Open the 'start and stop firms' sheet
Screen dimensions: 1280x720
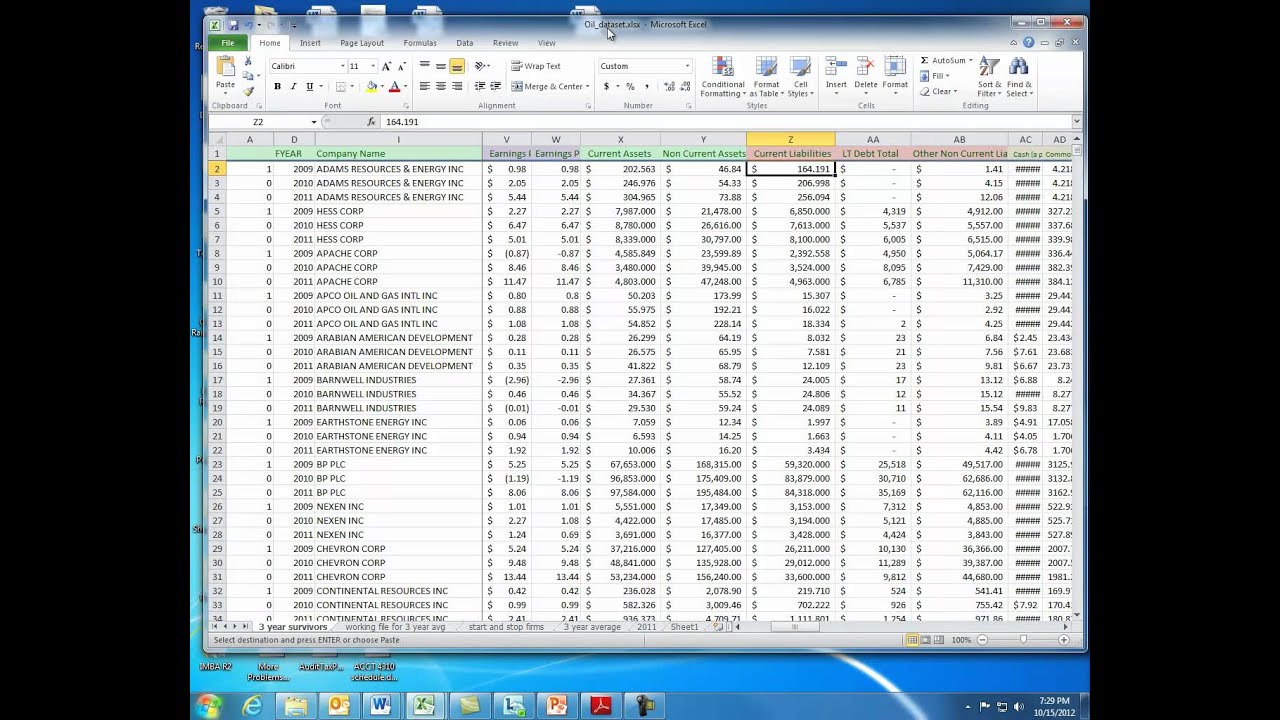point(506,627)
